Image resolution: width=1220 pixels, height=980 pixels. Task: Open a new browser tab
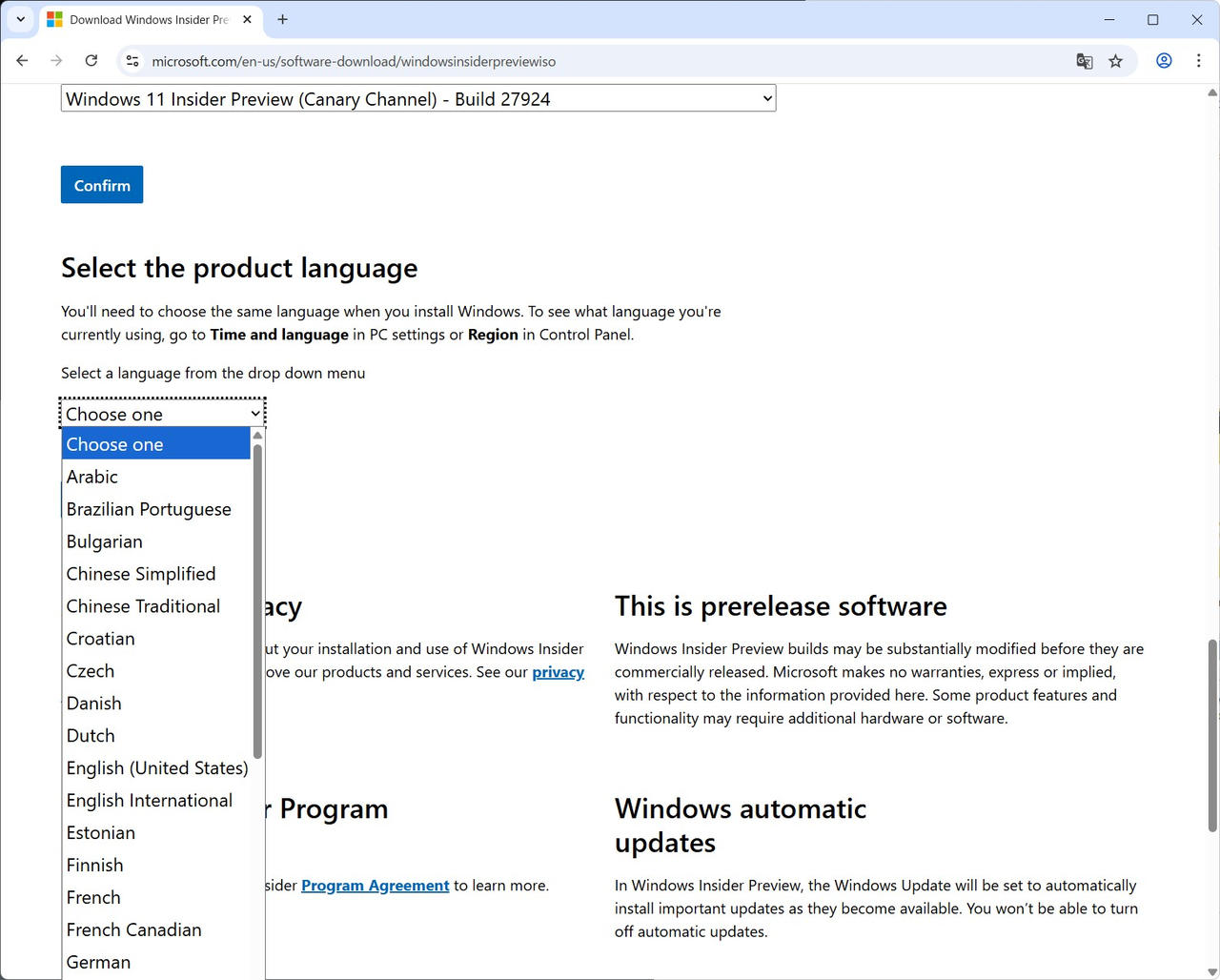click(x=282, y=19)
